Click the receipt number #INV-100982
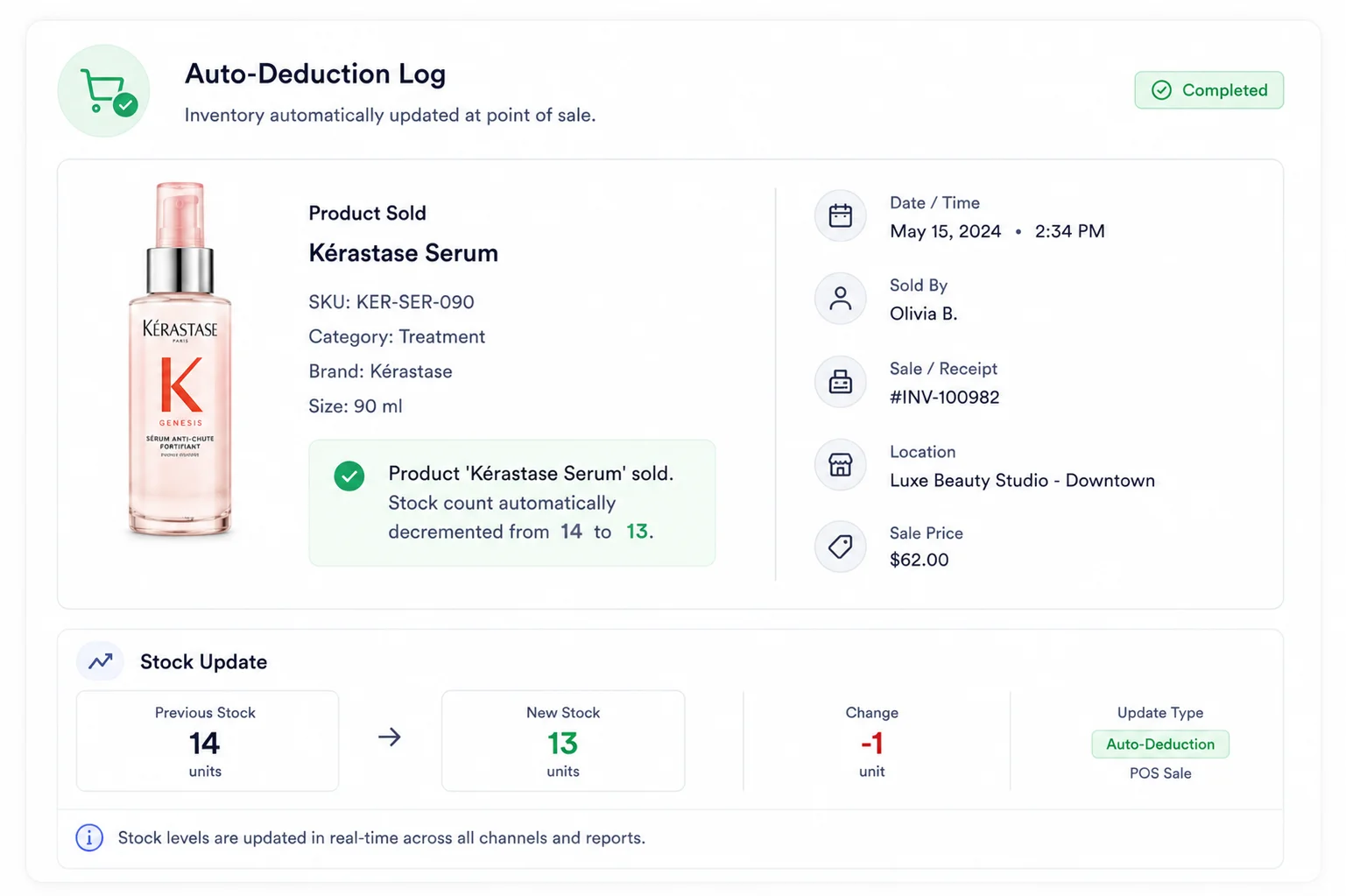 tap(944, 397)
